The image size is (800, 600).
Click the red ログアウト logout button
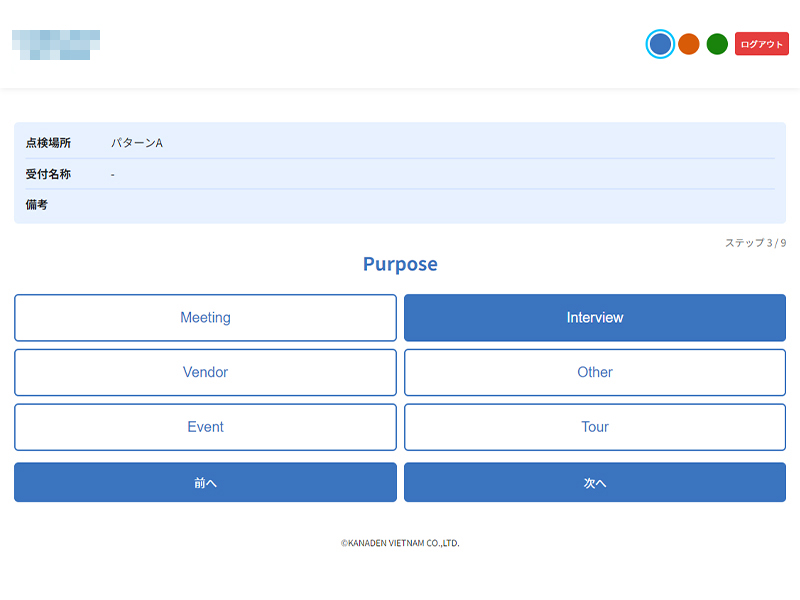762,44
